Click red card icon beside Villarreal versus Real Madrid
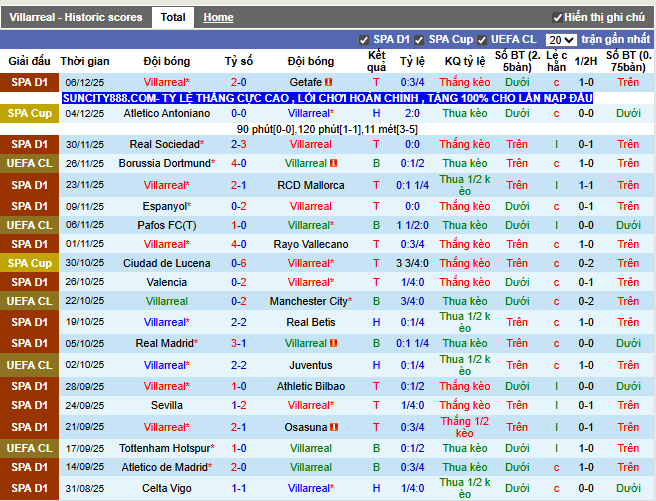Image resolution: width=656 pixels, height=501 pixels. click(333, 343)
